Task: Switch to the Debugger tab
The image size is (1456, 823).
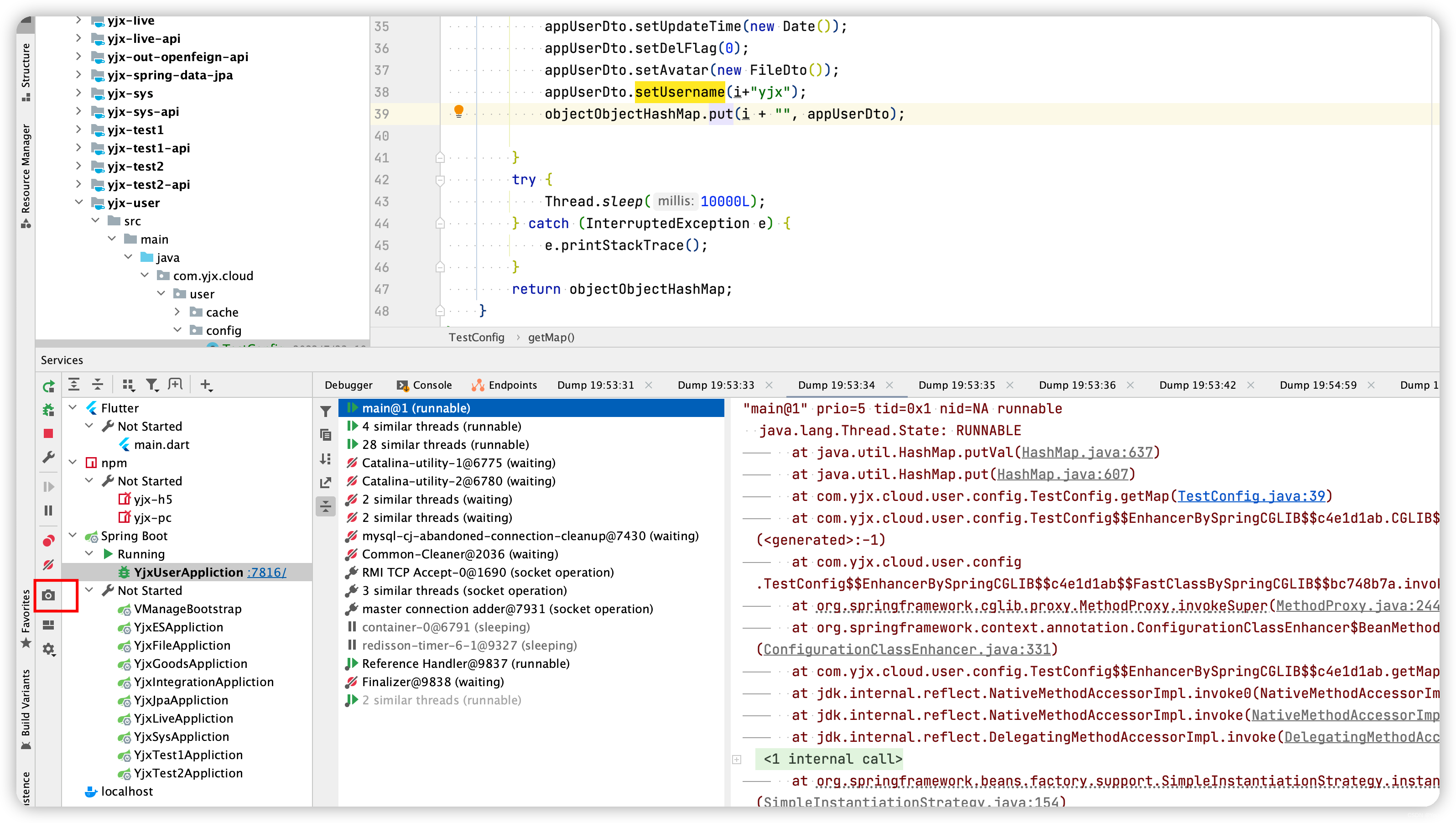Action: [x=348, y=385]
